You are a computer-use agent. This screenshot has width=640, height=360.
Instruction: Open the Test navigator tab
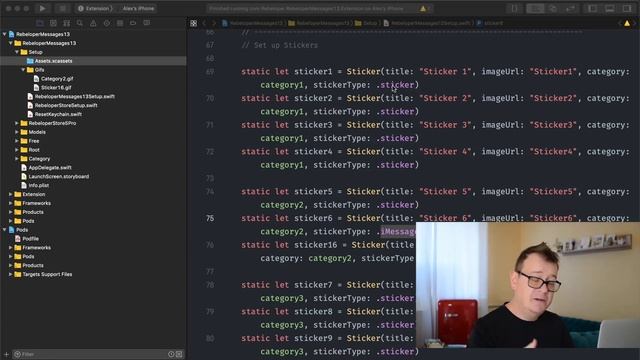coord(107,23)
